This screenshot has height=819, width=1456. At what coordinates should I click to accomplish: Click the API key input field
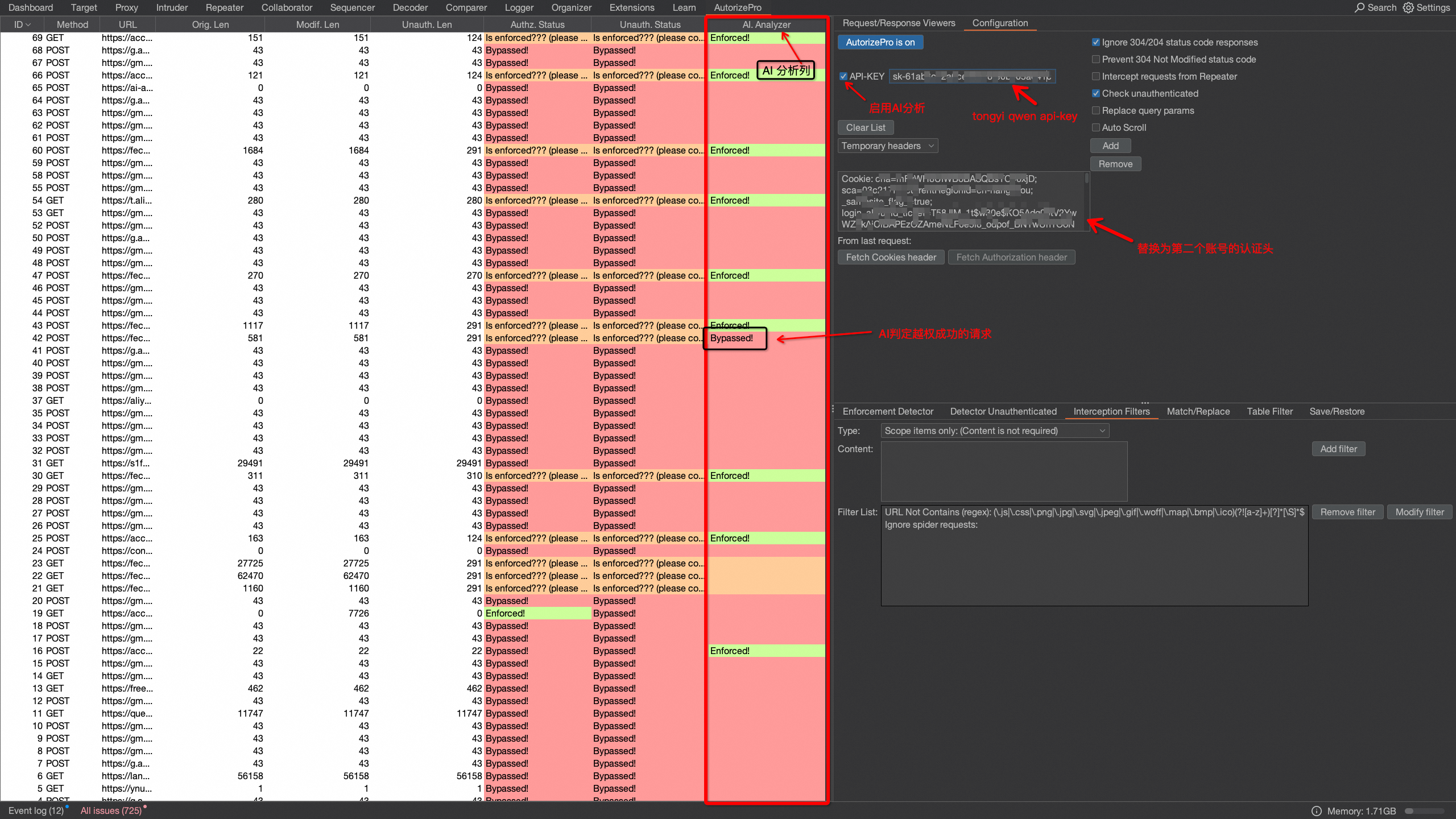(972, 76)
